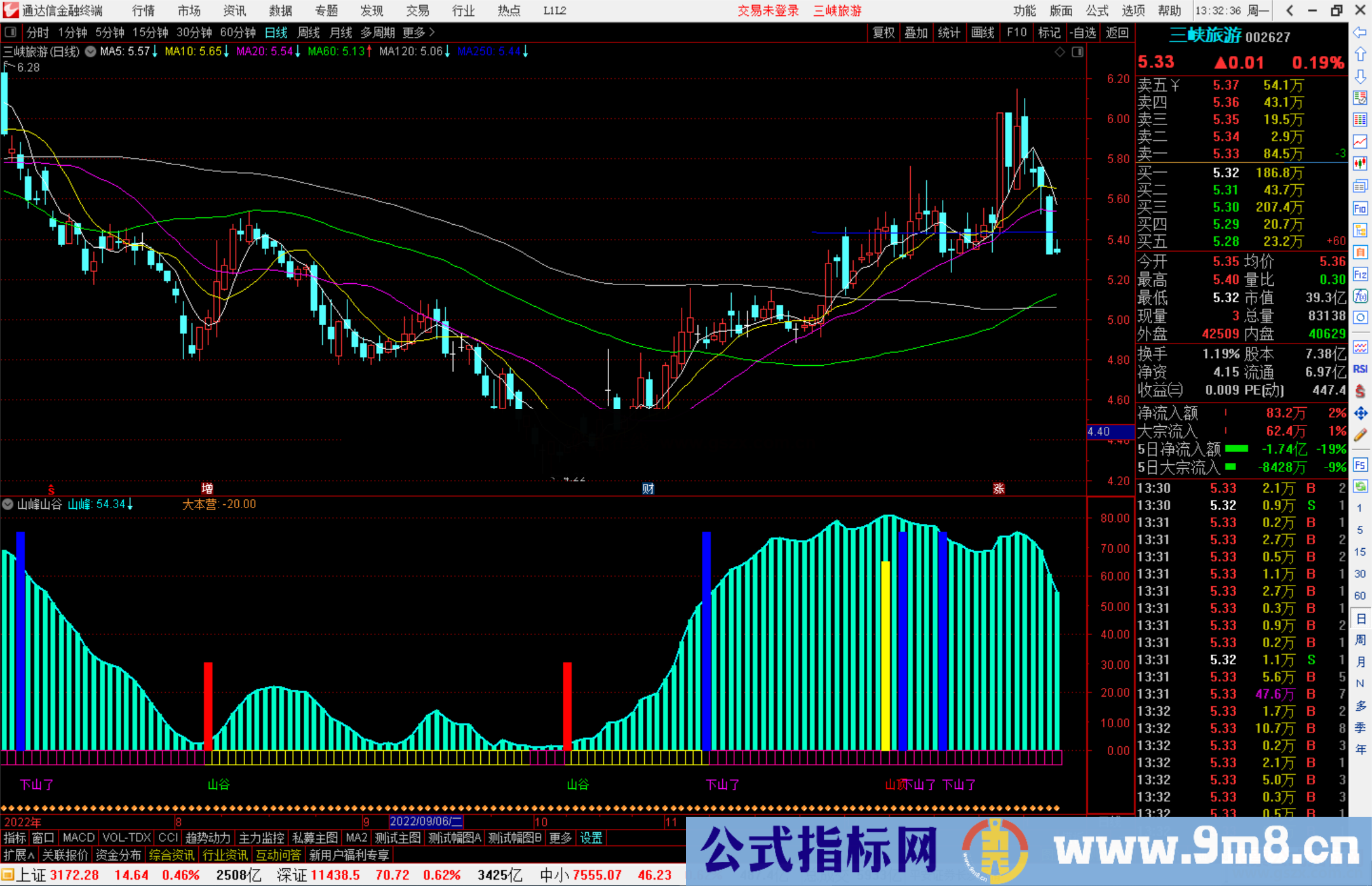The image size is (1372, 886).
Task: Open the 山峰山谷 indicator dropdown circle
Action: click(x=8, y=504)
